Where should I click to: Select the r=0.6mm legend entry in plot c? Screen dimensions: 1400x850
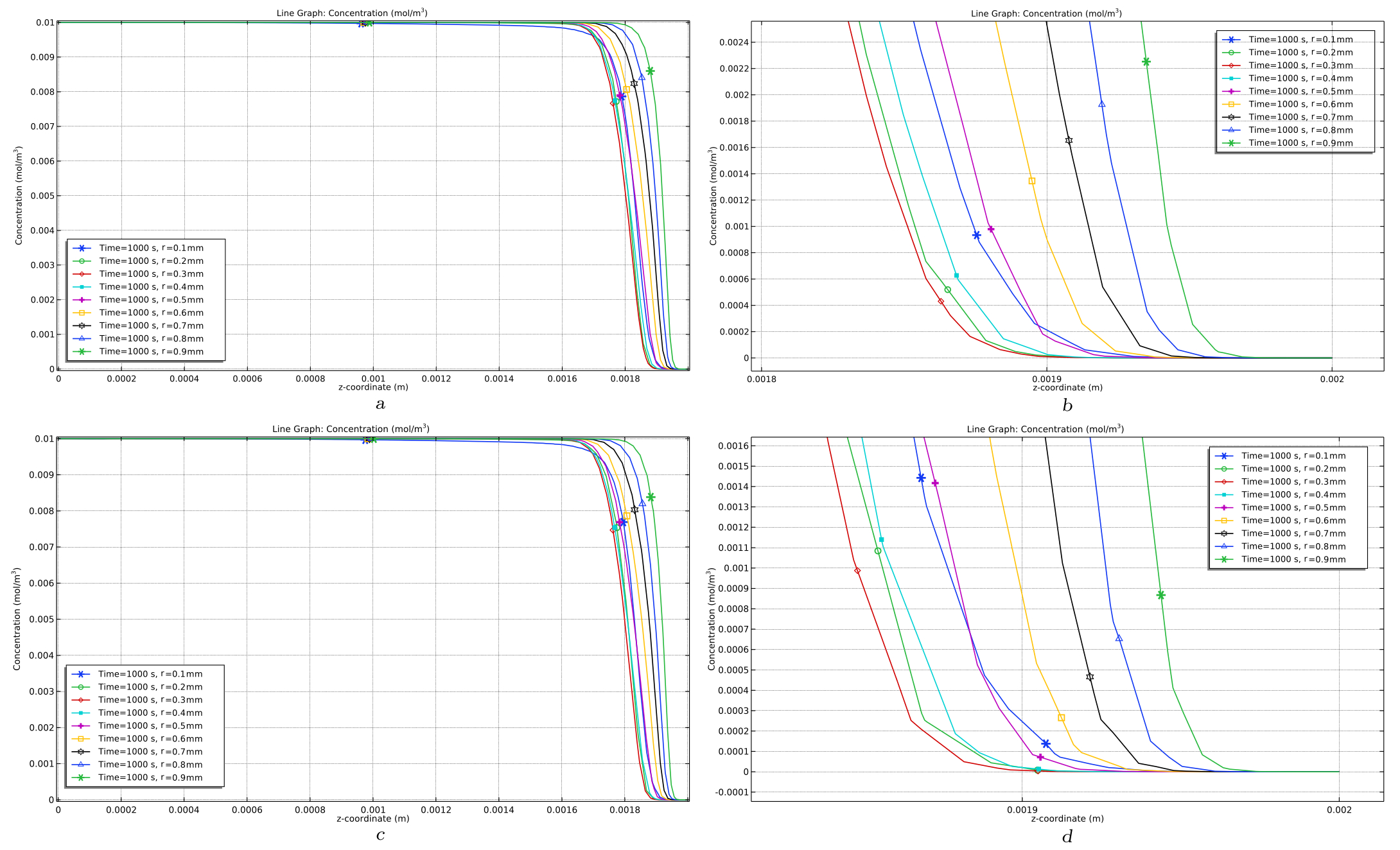[150, 739]
